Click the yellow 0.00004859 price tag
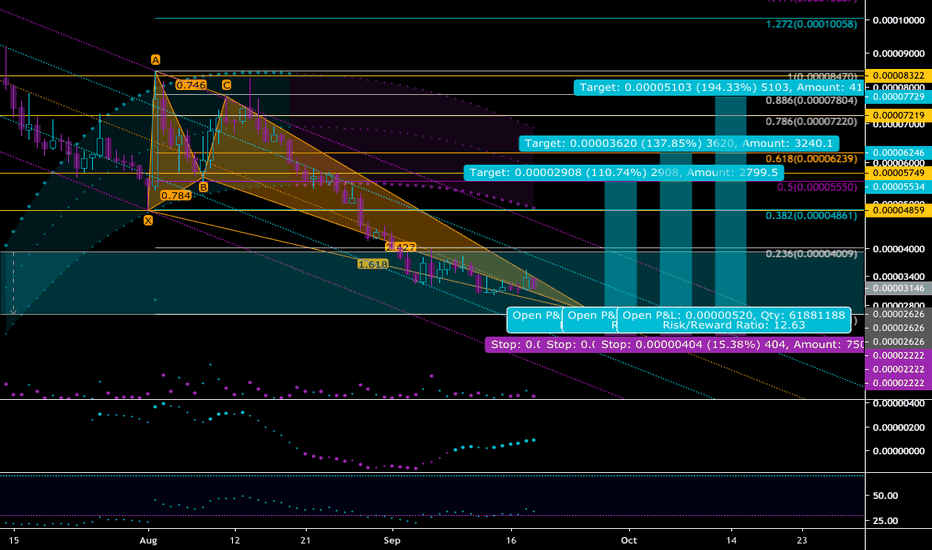 899,210
